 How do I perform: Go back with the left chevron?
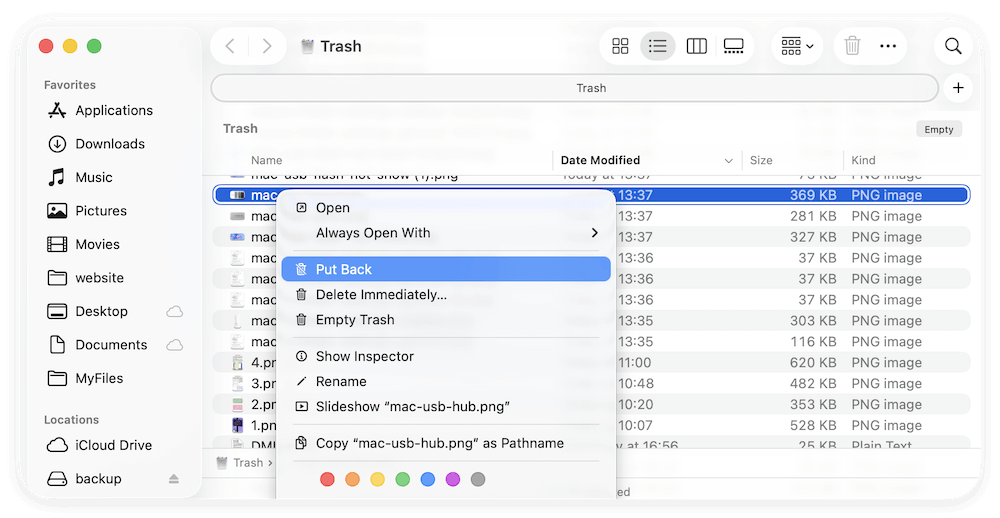pos(230,46)
